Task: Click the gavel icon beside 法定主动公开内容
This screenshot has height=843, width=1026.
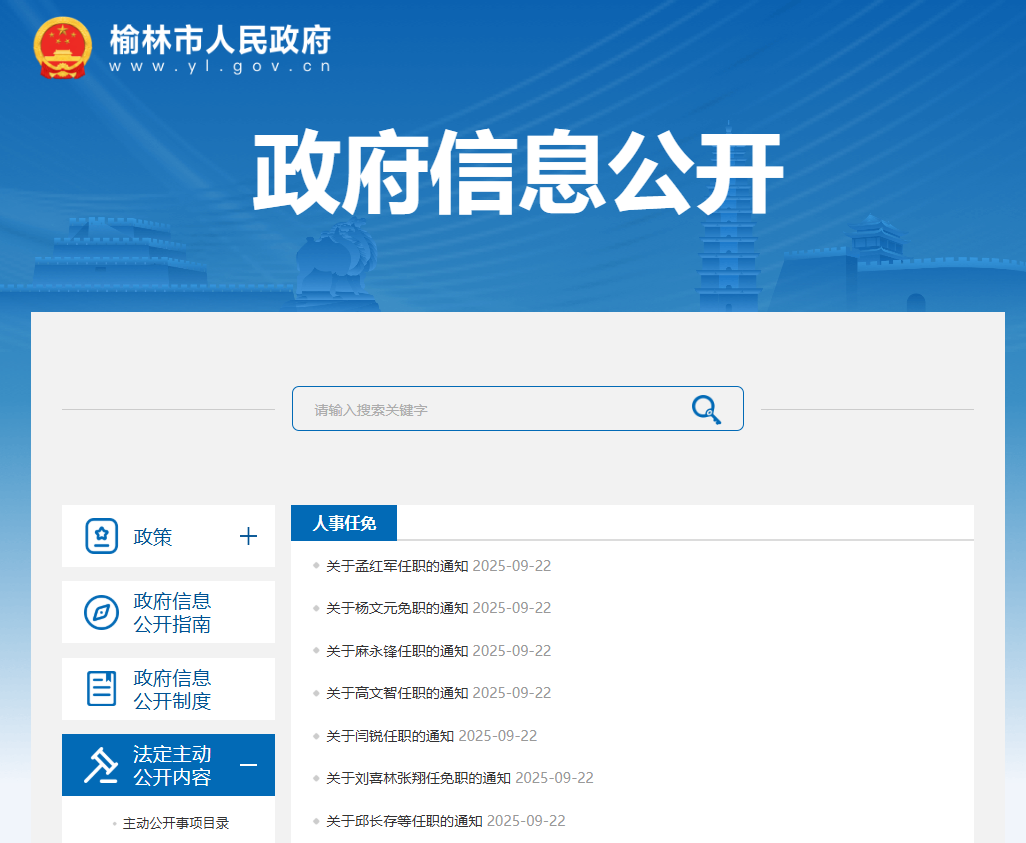Action: click(100, 764)
